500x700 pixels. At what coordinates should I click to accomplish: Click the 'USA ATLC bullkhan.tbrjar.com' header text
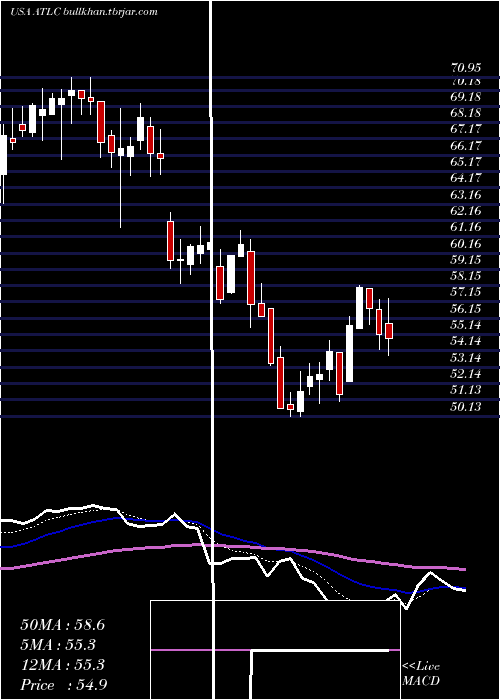click(83, 12)
